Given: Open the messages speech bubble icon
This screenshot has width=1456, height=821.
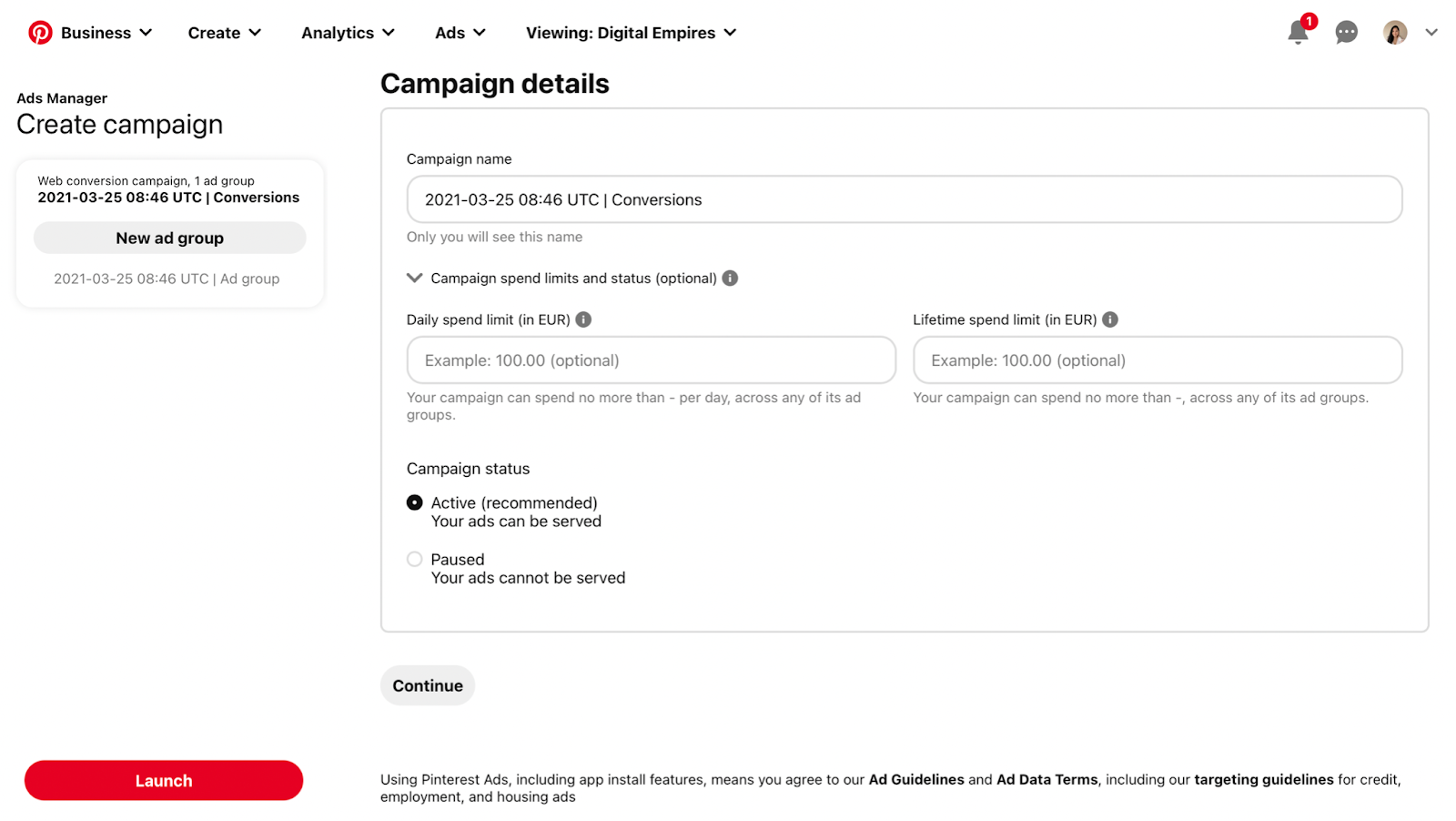Looking at the screenshot, I should pyautogui.click(x=1346, y=33).
